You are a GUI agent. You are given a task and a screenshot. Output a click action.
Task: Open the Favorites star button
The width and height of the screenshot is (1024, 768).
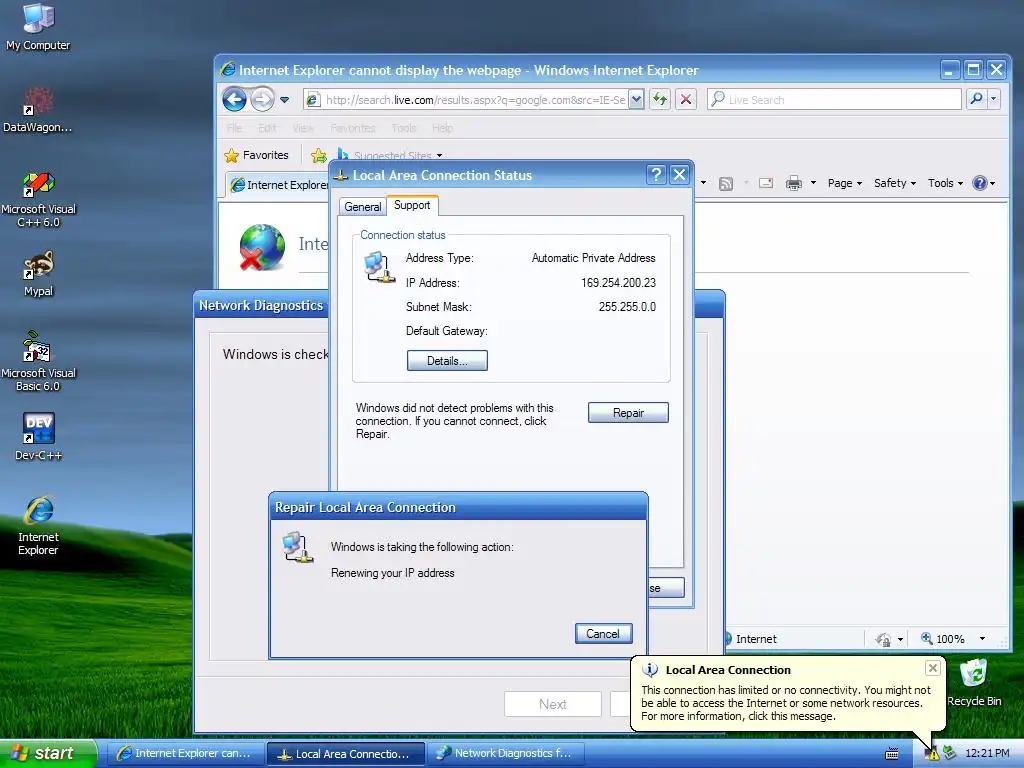[257, 155]
